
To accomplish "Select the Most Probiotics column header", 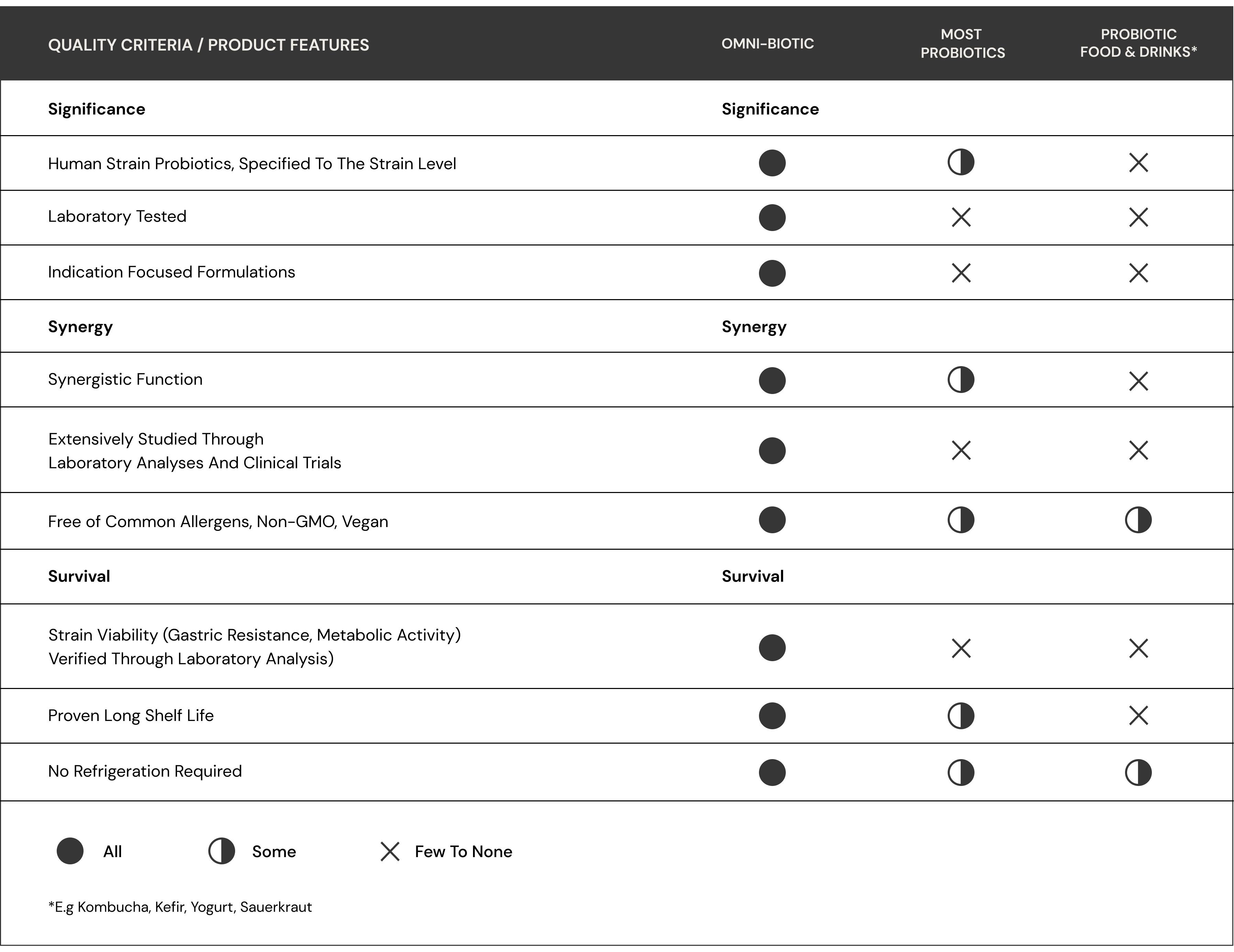I will pos(962,44).
